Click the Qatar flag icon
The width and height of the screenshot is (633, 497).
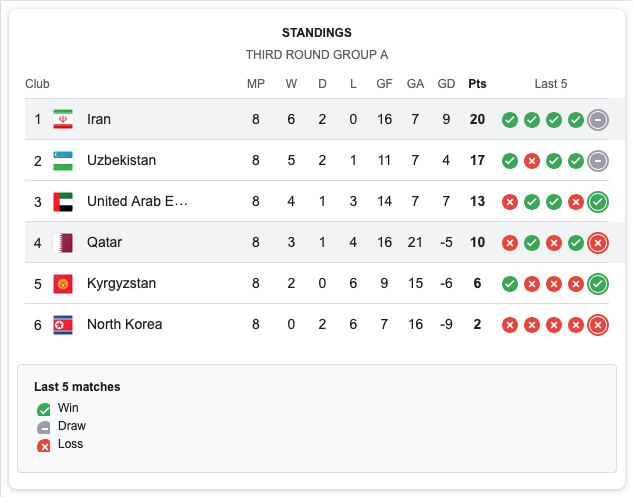pos(63,242)
